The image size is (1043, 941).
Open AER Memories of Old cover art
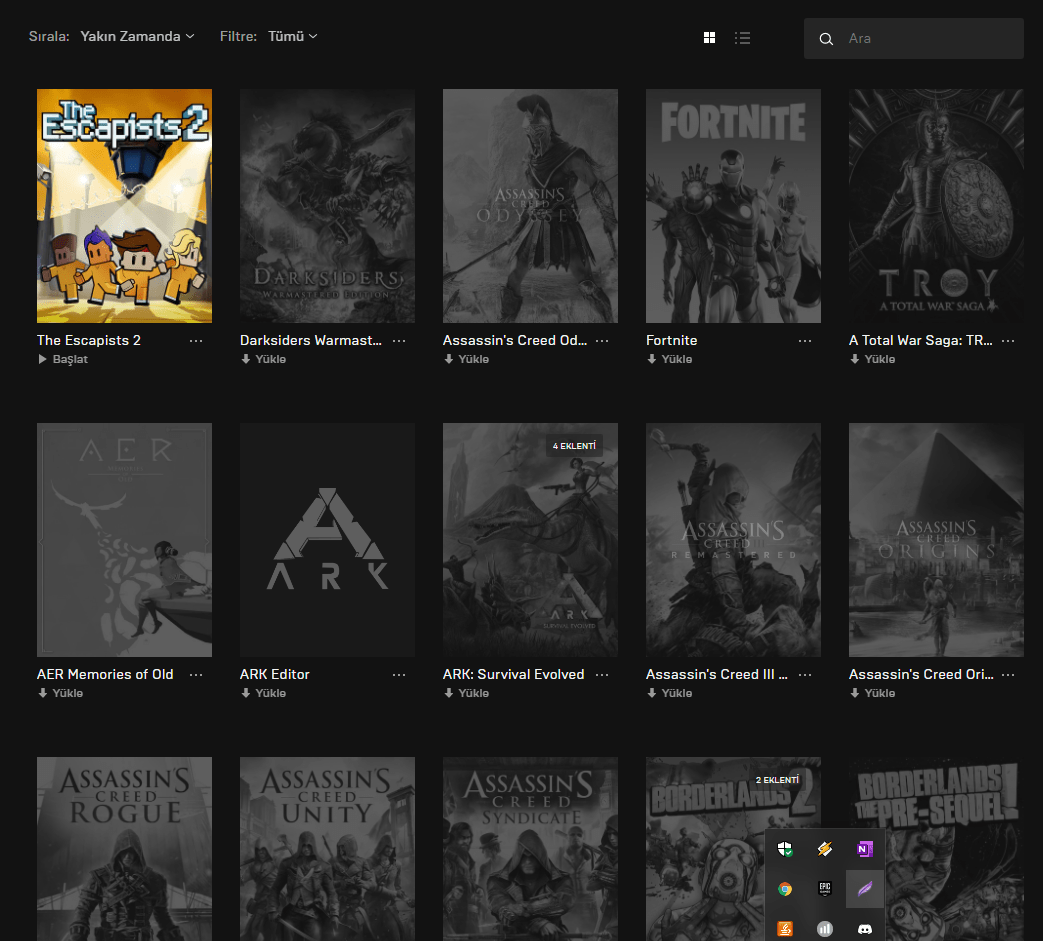pyautogui.click(x=124, y=540)
